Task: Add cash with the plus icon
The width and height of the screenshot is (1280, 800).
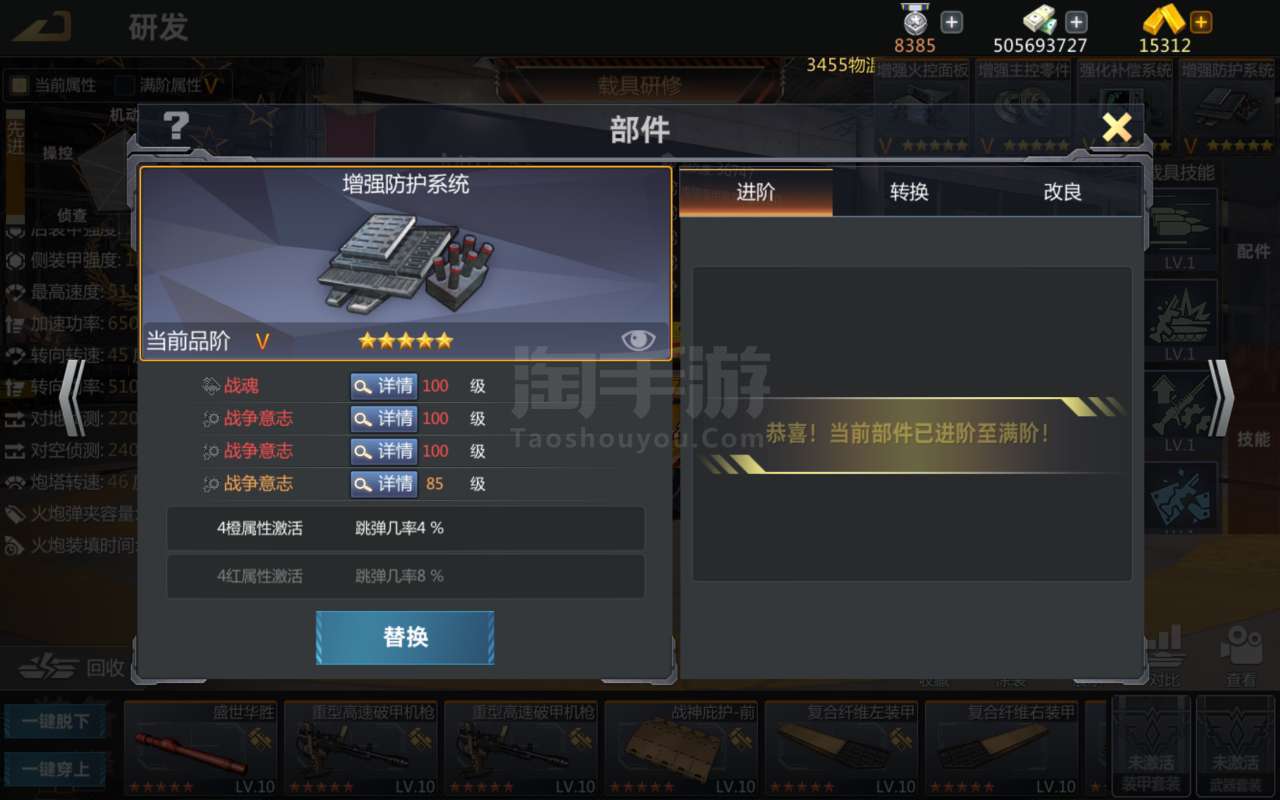Action: pyautogui.click(x=1076, y=21)
